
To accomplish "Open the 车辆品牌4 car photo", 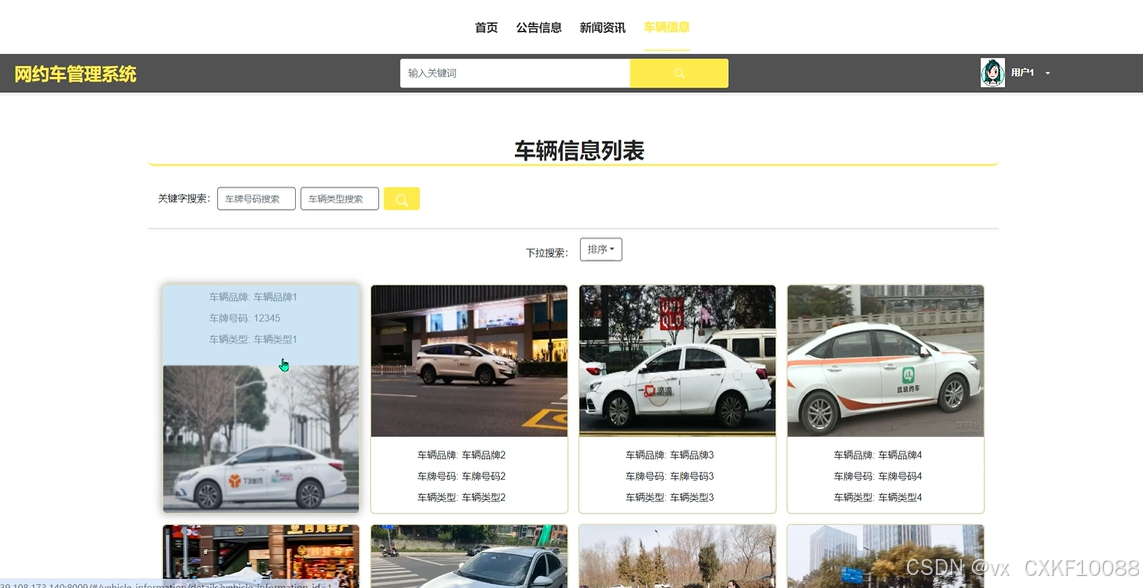I will 886,361.
